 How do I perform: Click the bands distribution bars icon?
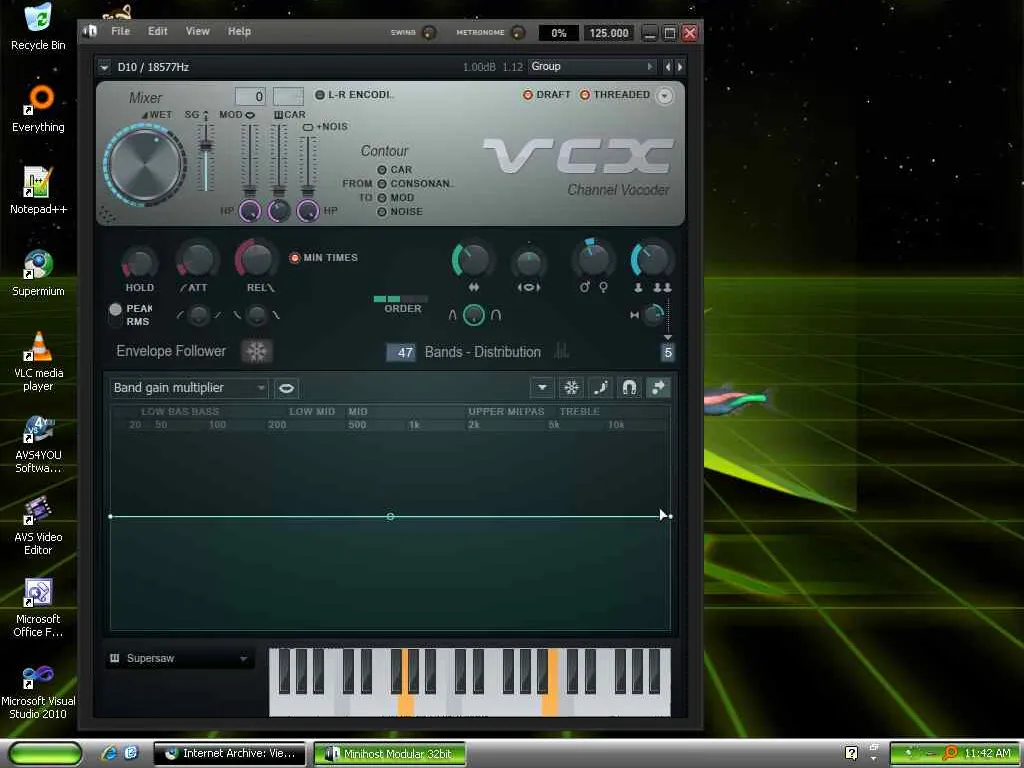coord(561,351)
